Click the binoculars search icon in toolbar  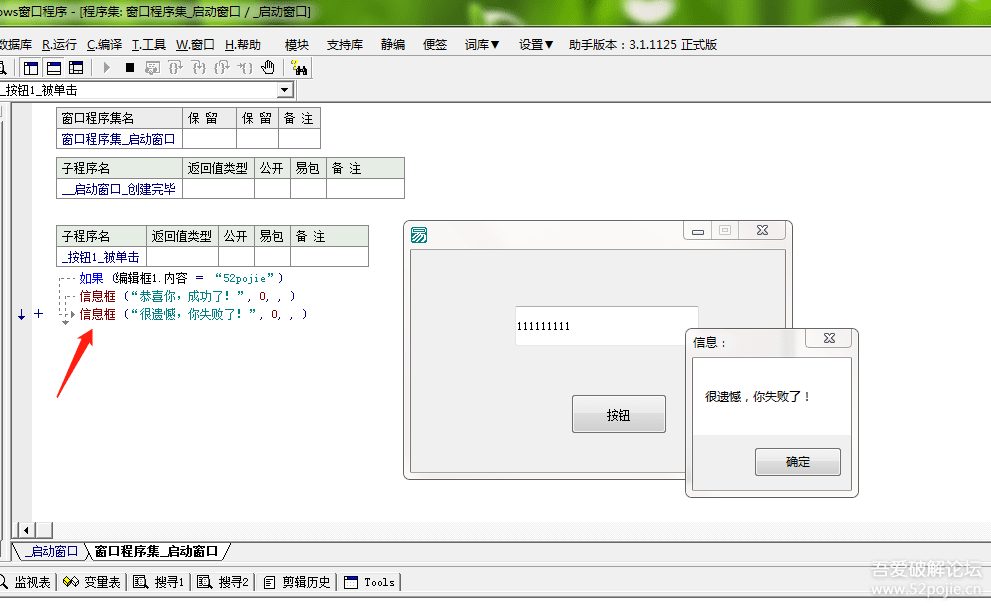point(299,68)
